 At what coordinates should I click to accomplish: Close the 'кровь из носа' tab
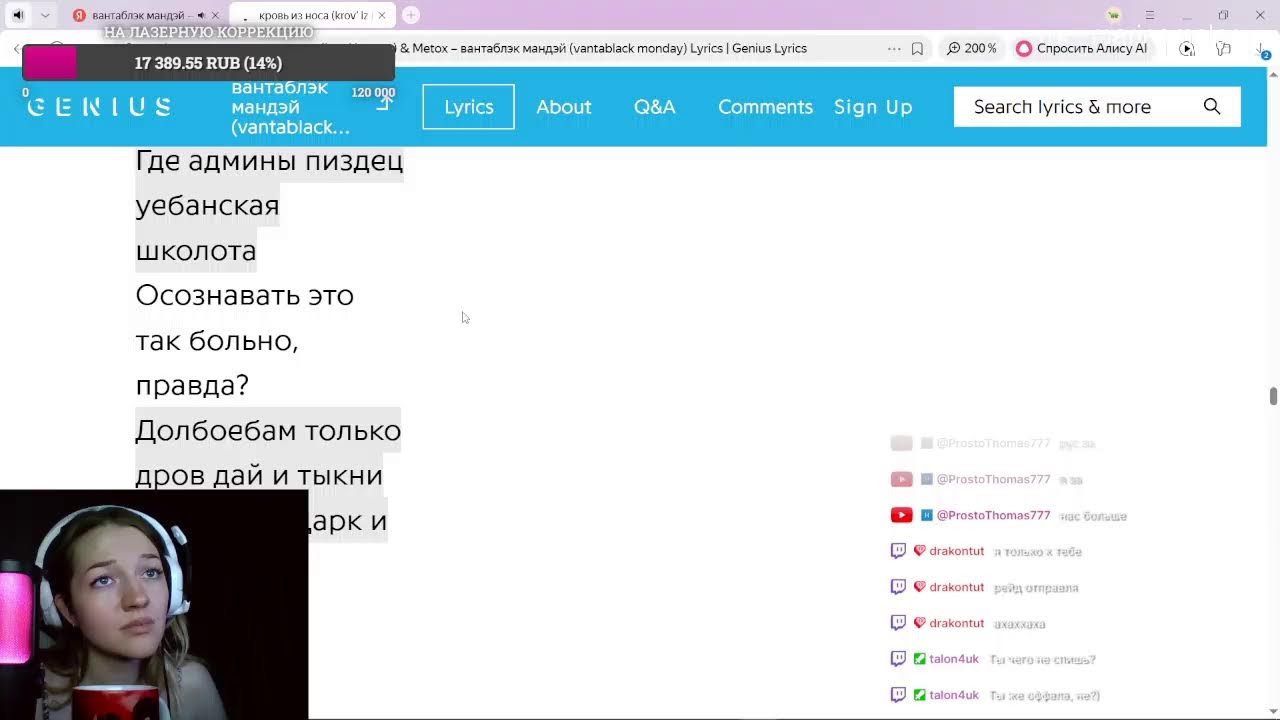[382, 16]
